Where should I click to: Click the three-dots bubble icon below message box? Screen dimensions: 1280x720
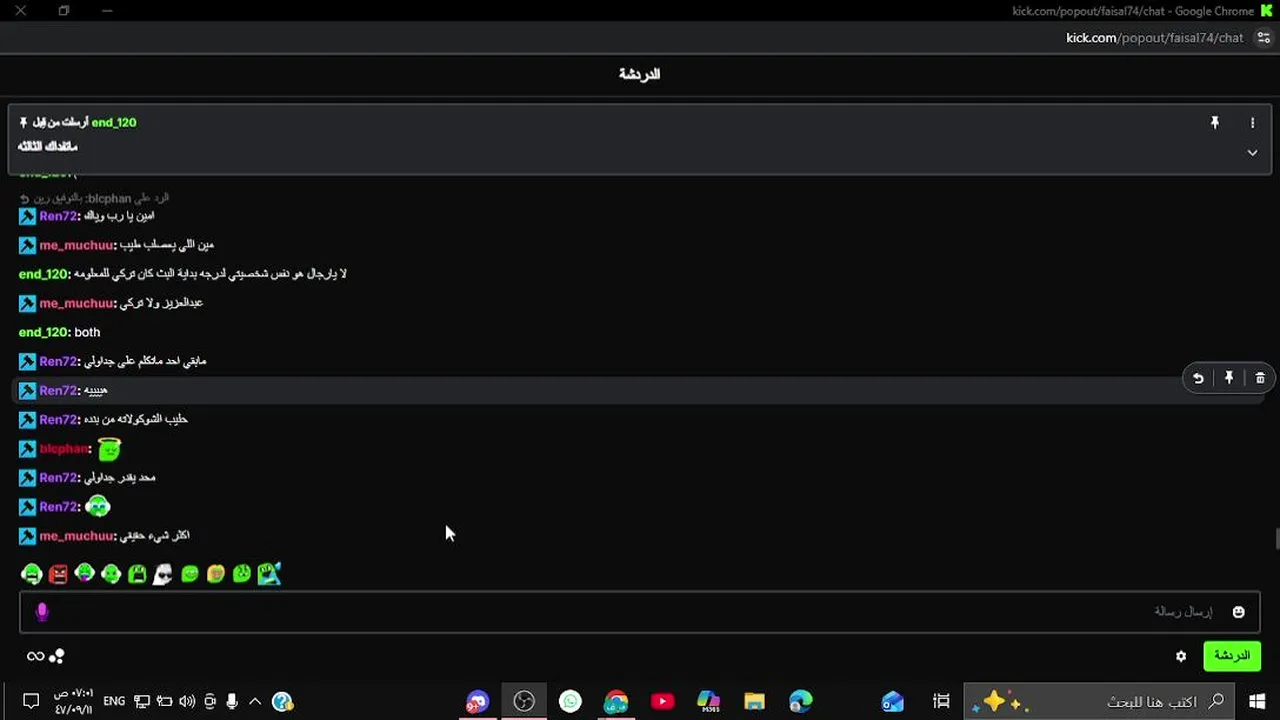(x=57, y=657)
